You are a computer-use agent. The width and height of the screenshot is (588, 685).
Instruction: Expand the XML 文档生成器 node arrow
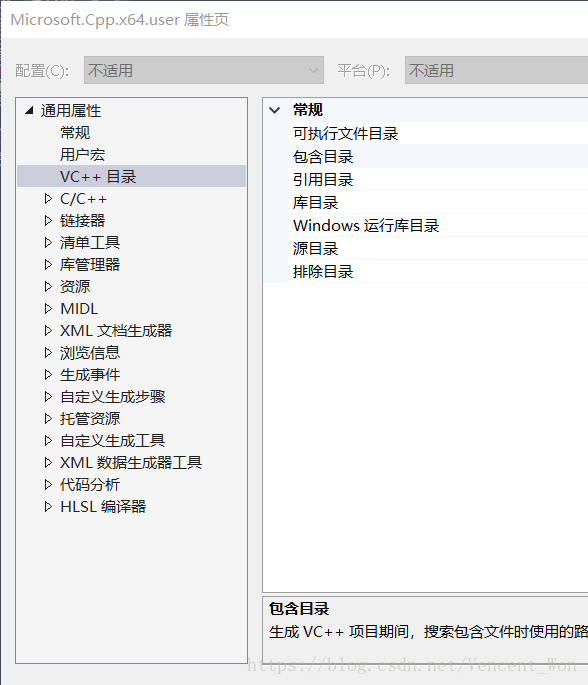(x=48, y=331)
